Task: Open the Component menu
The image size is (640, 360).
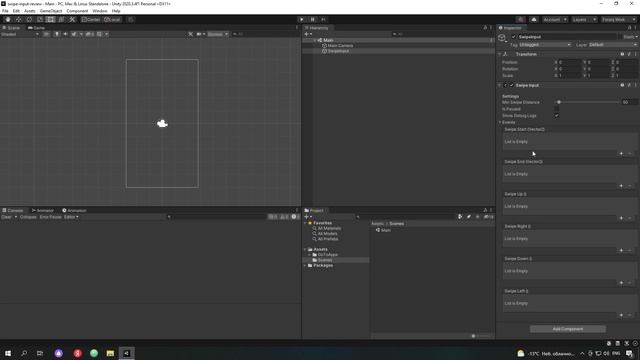Action: click(x=77, y=11)
